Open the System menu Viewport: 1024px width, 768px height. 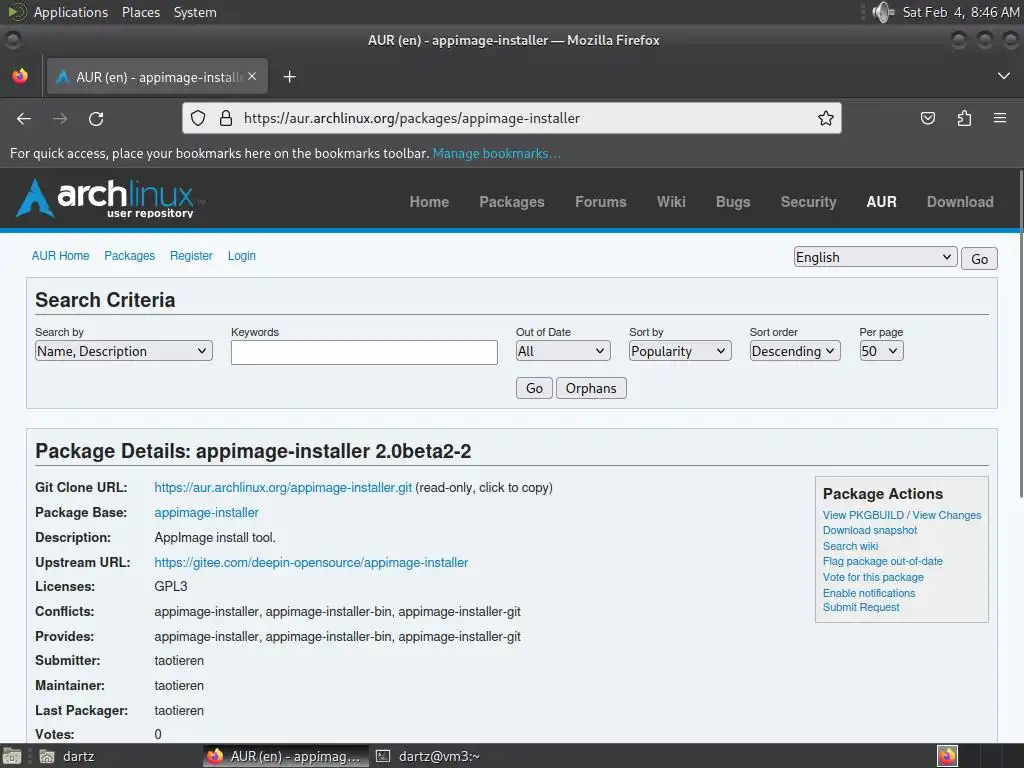pyautogui.click(x=195, y=12)
